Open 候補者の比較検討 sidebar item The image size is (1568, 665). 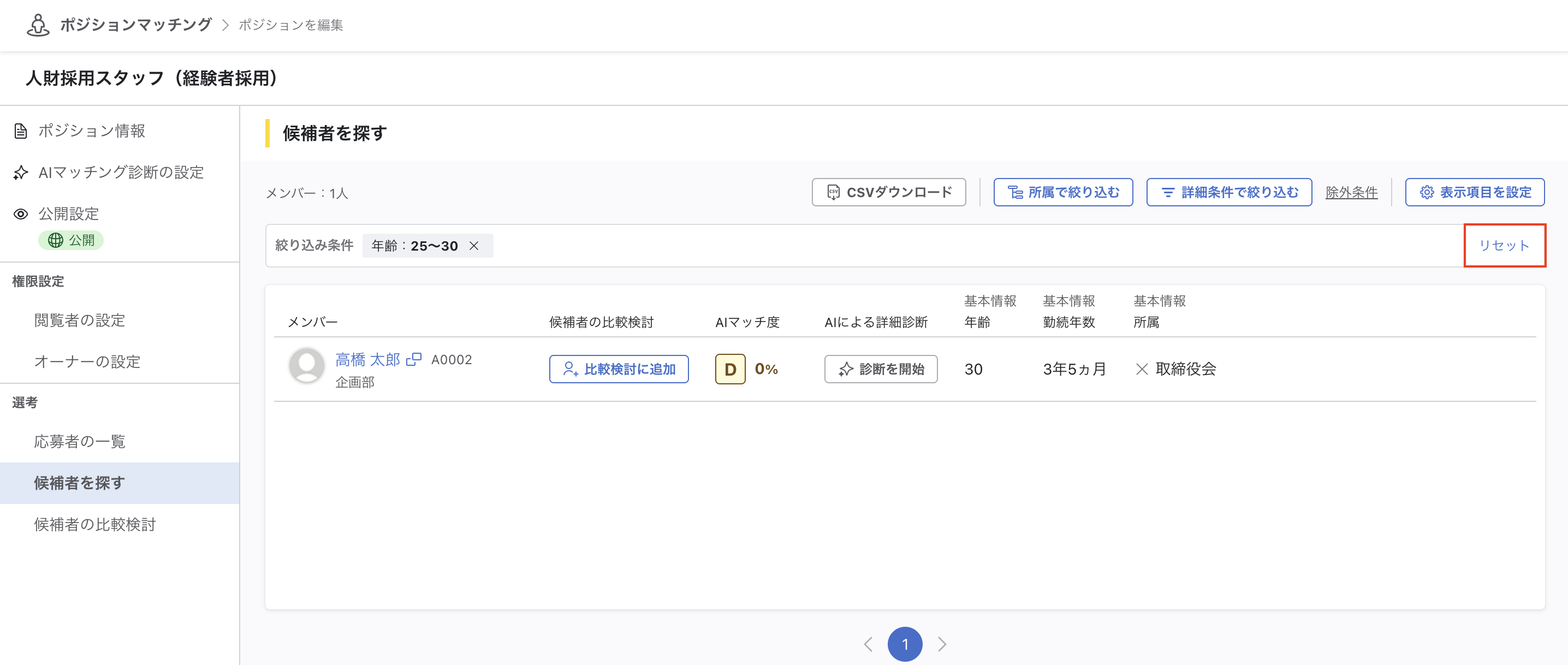(x=95, y=524)
